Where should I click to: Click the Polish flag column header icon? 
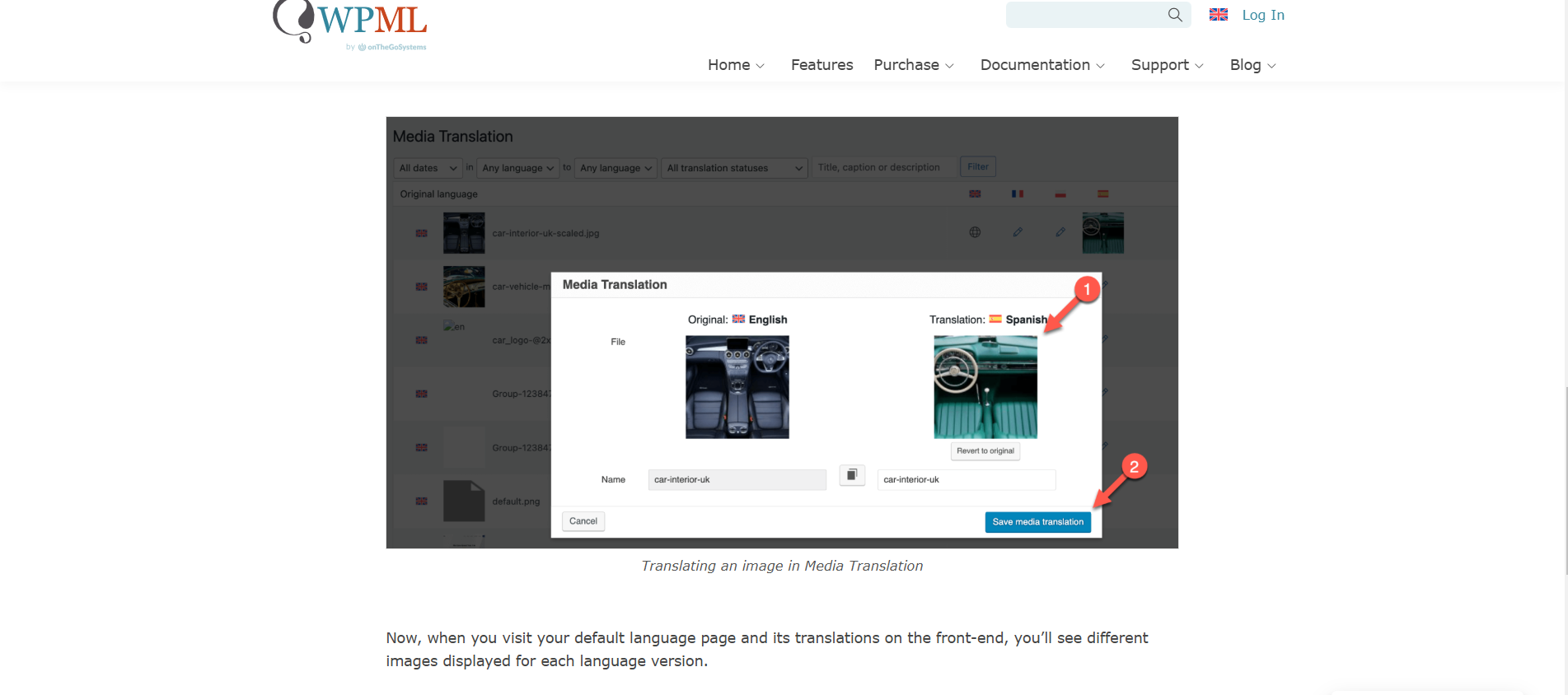(x=1060, y=194)
